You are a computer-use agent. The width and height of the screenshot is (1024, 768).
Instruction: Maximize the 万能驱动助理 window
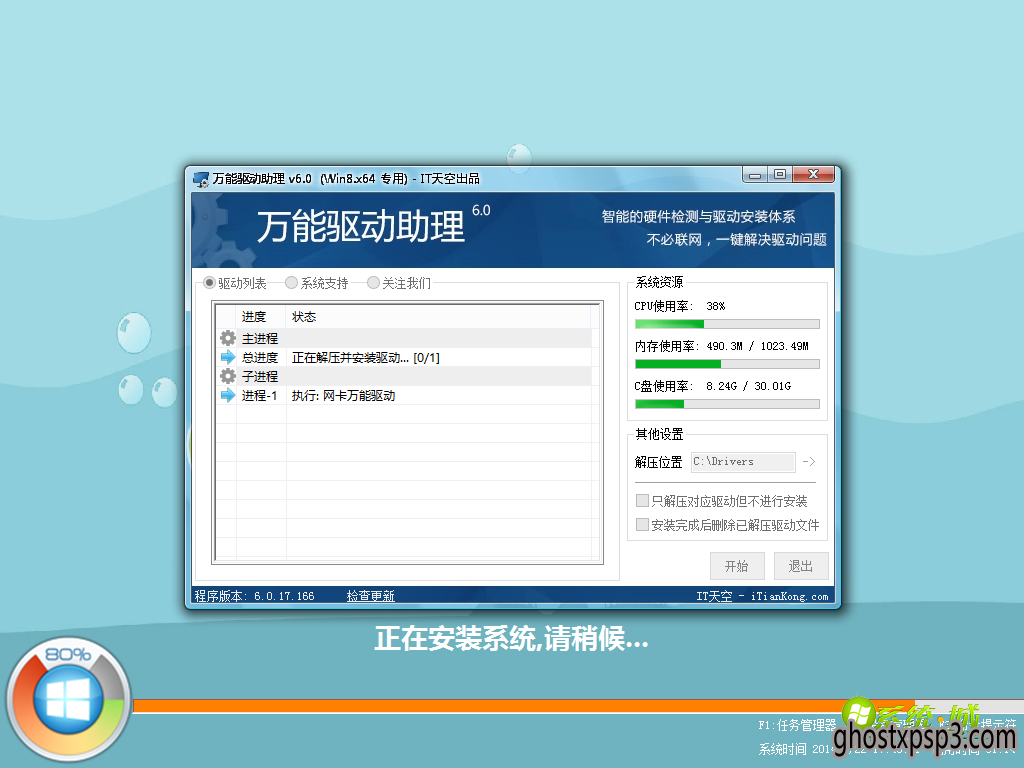(x=780, y=174)
